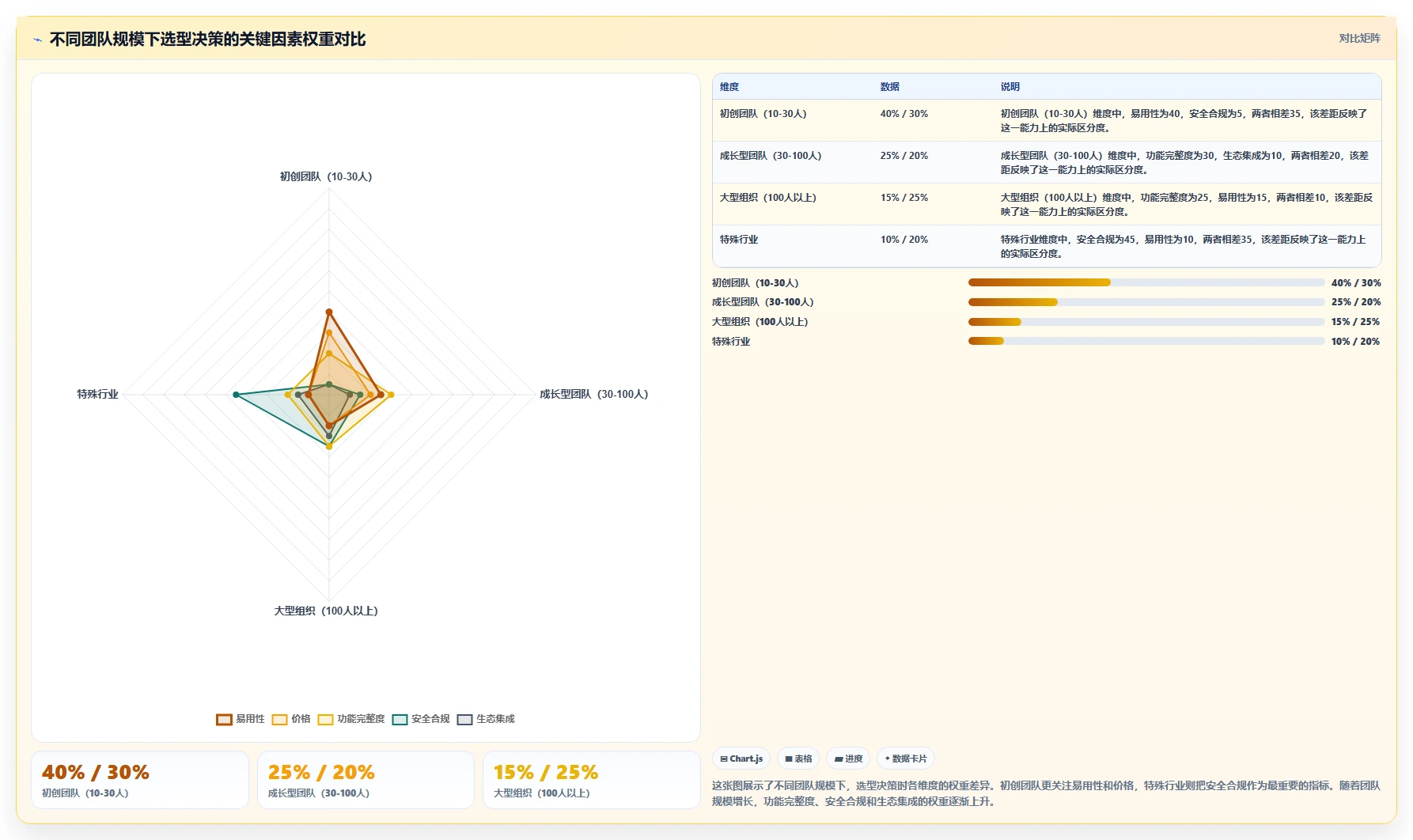Select table row 特殊行业

(1047, 246)
